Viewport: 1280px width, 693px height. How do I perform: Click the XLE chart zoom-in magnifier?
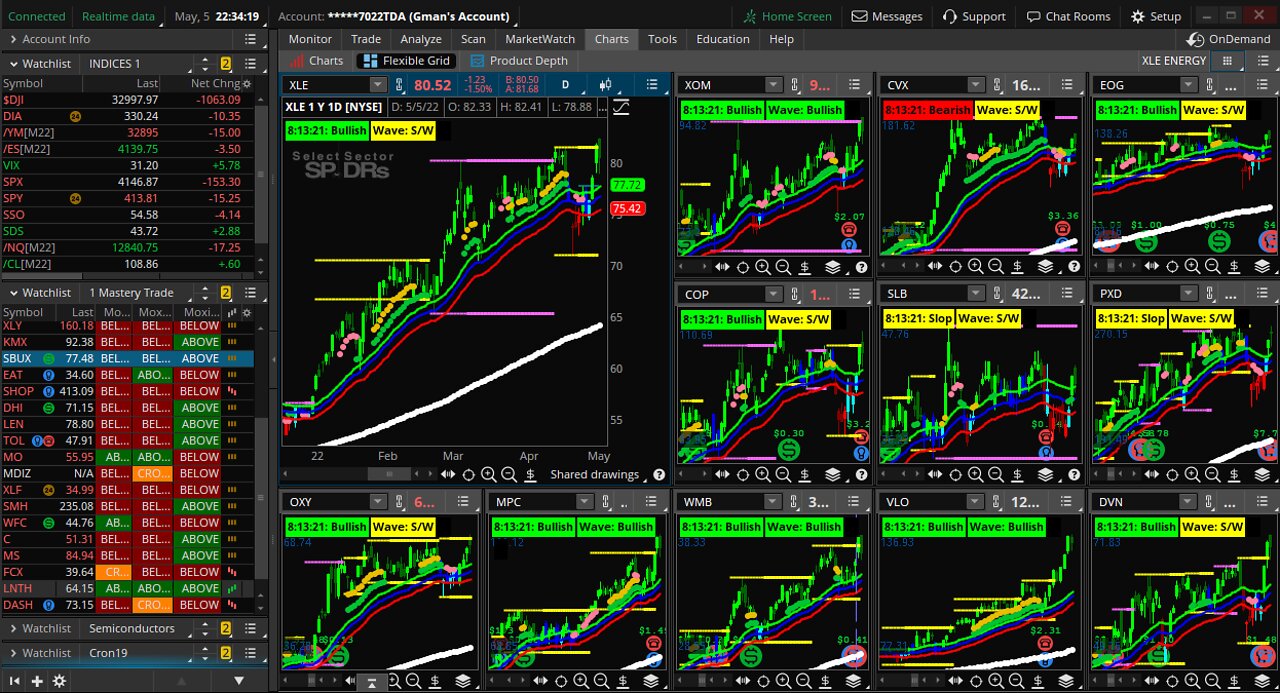[x=488, y=475]
